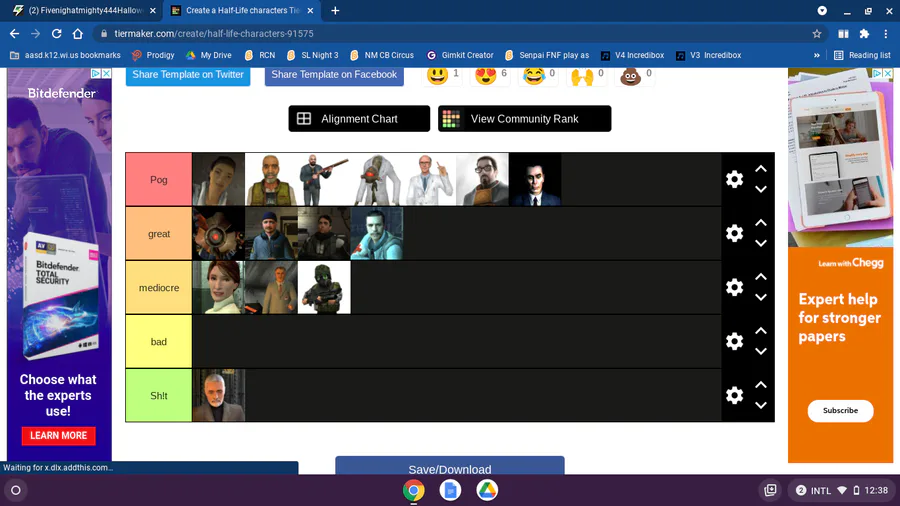Viewport: 900px width, 506px height.
Task: Move great tier down with arrow
Action: coord(761,243)
